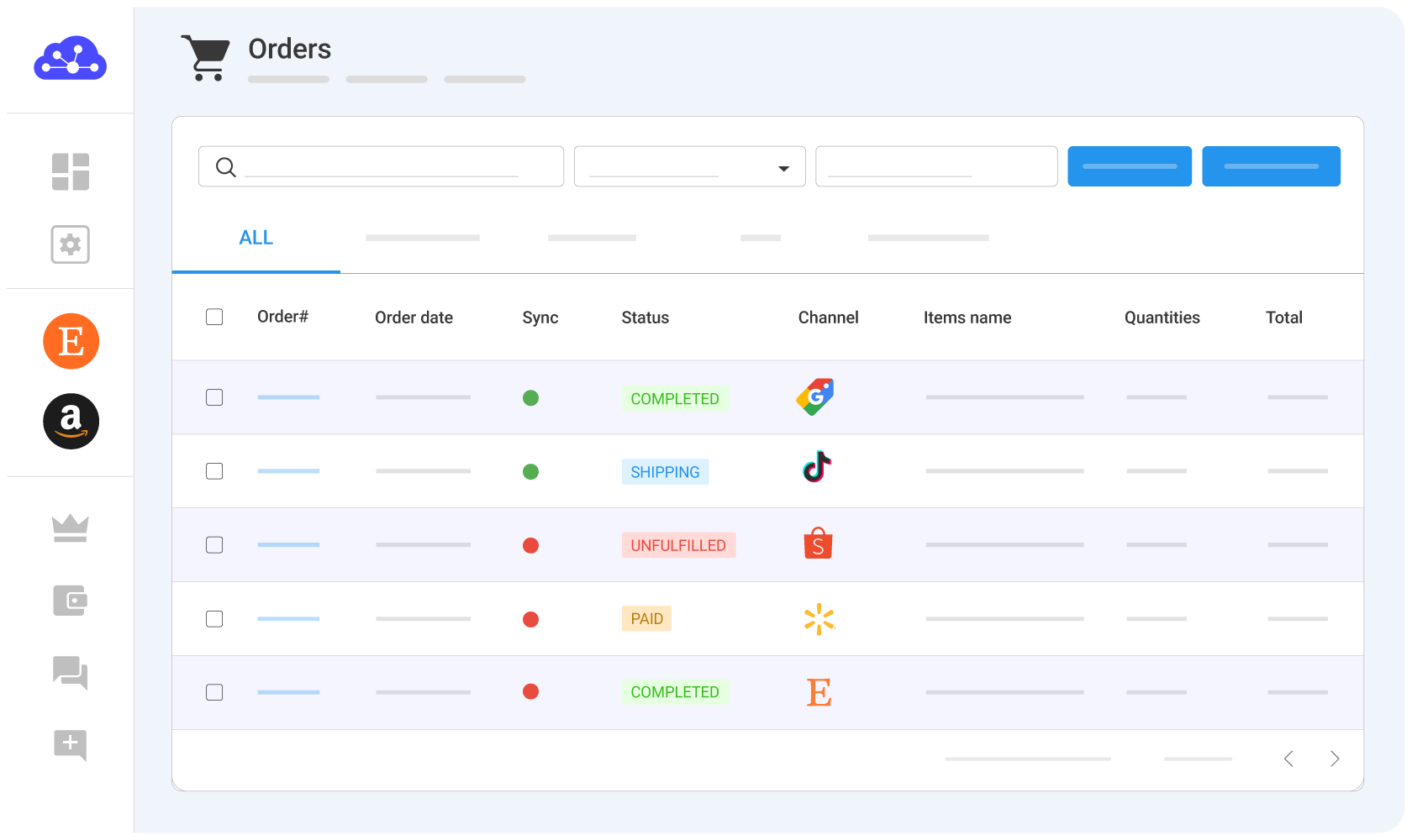Check the box for the UNFULFILLED order row
1412x840 pixels.
214,545
